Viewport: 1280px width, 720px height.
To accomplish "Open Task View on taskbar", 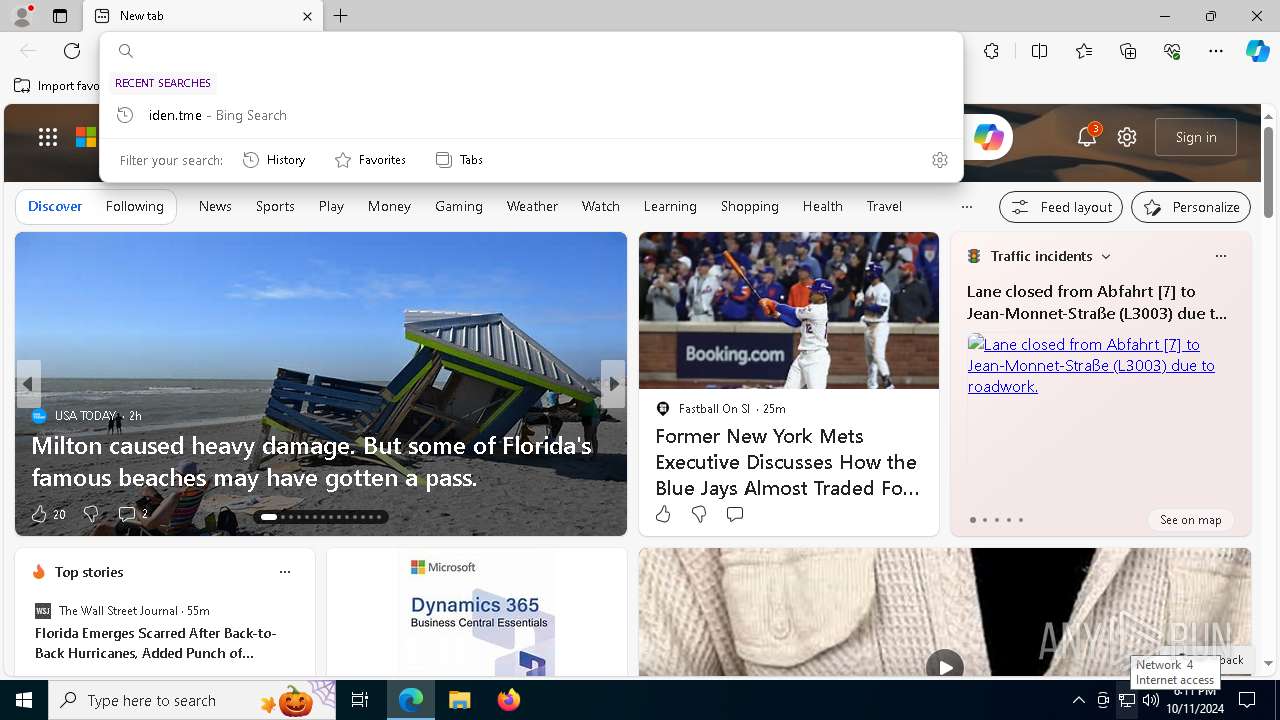I will (x=360, y=700).
